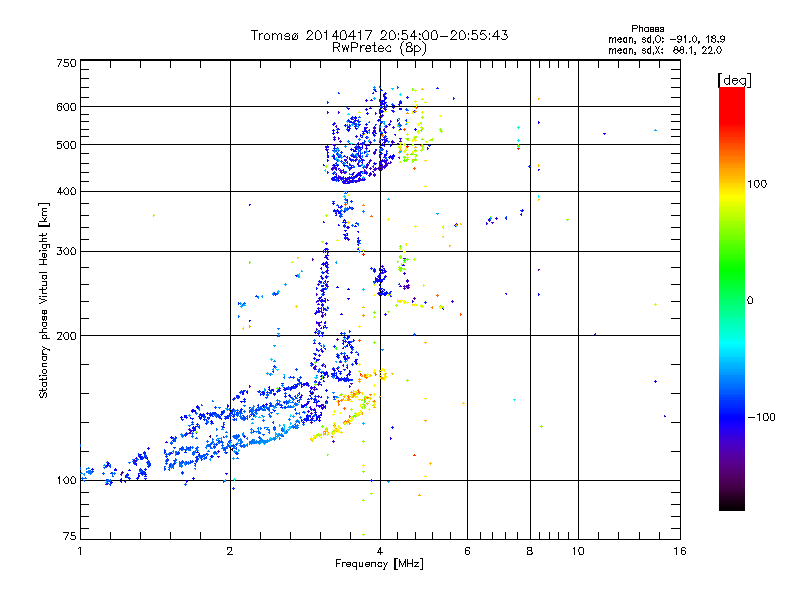Click the black bottom of the colorbar
The height and width of the screenshot is (600, 800).
(x=732, y=503)
